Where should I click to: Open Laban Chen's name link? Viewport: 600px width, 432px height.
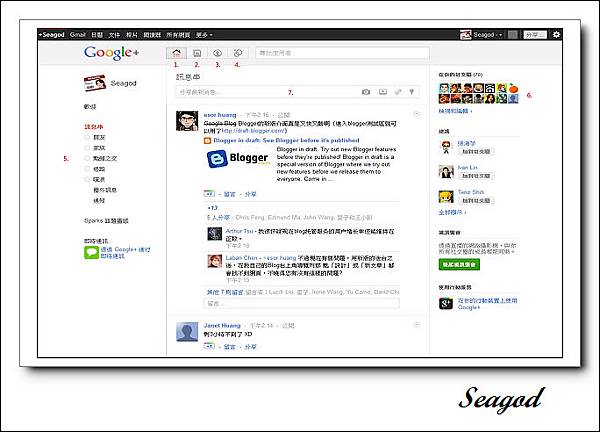coord(241,258)
